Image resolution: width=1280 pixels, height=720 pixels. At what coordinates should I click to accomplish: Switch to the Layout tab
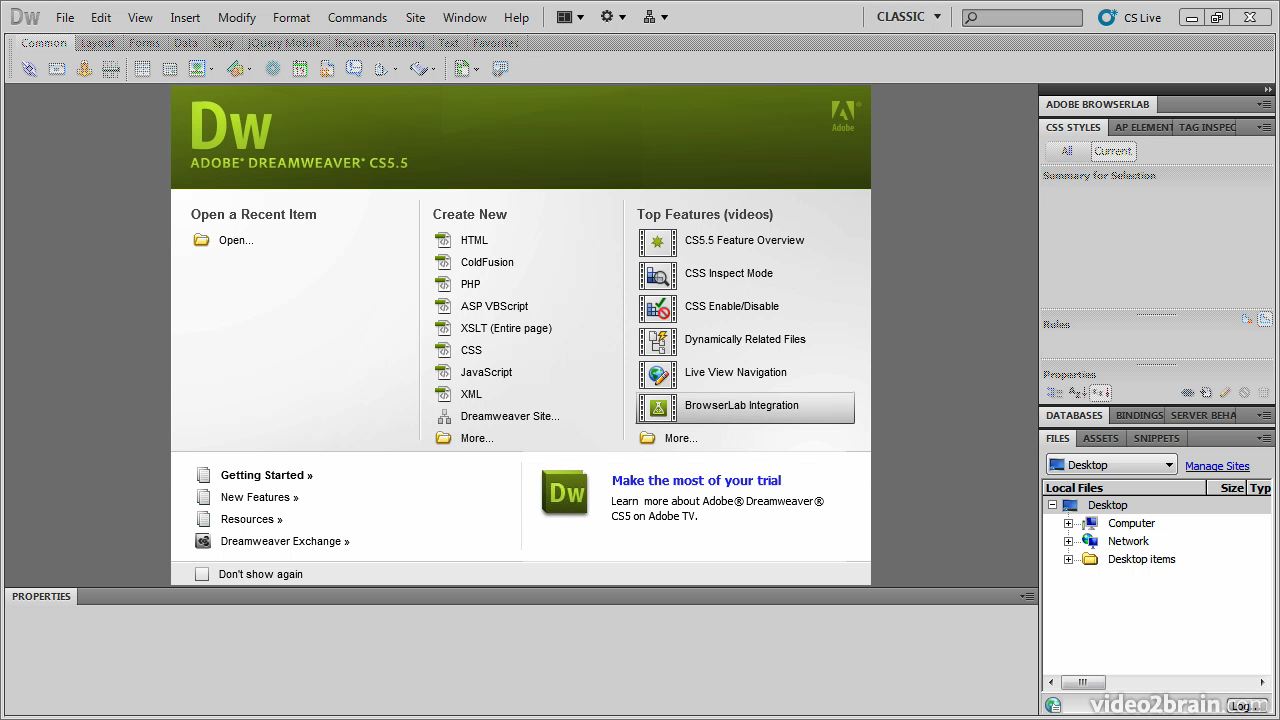[x=97, y=42]
